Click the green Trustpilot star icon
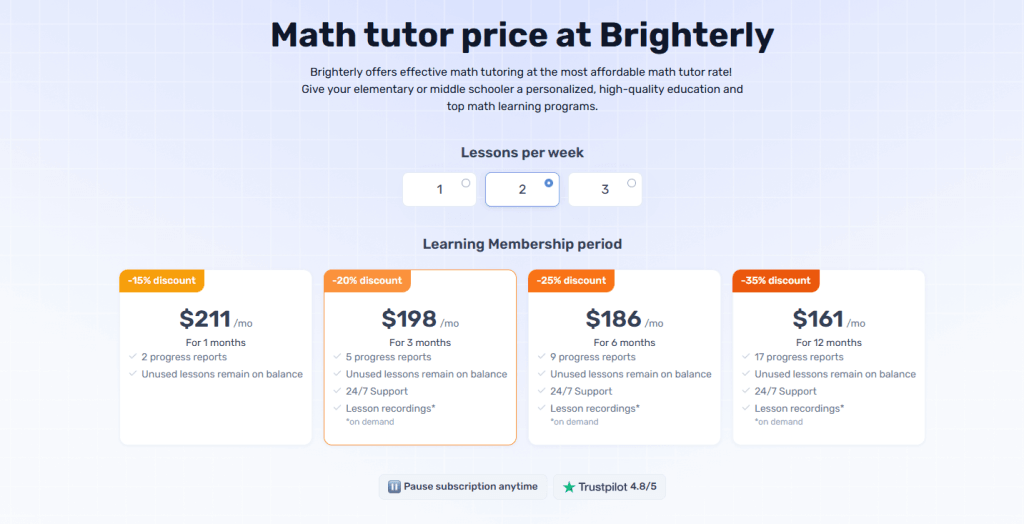This screenshot has height=524, width=1024. pyautogui.click(x=569, y=487)
